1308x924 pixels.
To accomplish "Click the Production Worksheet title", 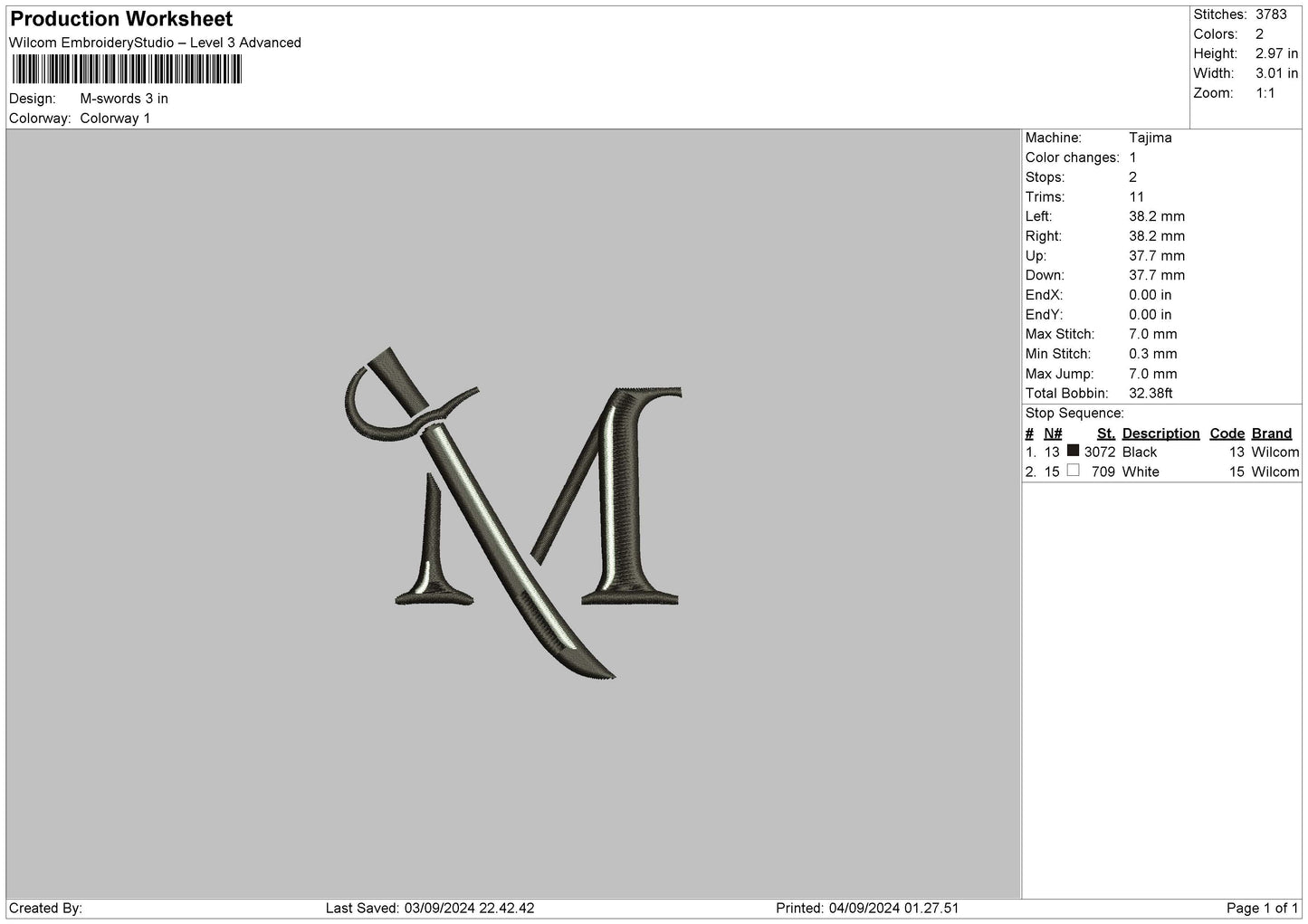I will tap(121, 19).
